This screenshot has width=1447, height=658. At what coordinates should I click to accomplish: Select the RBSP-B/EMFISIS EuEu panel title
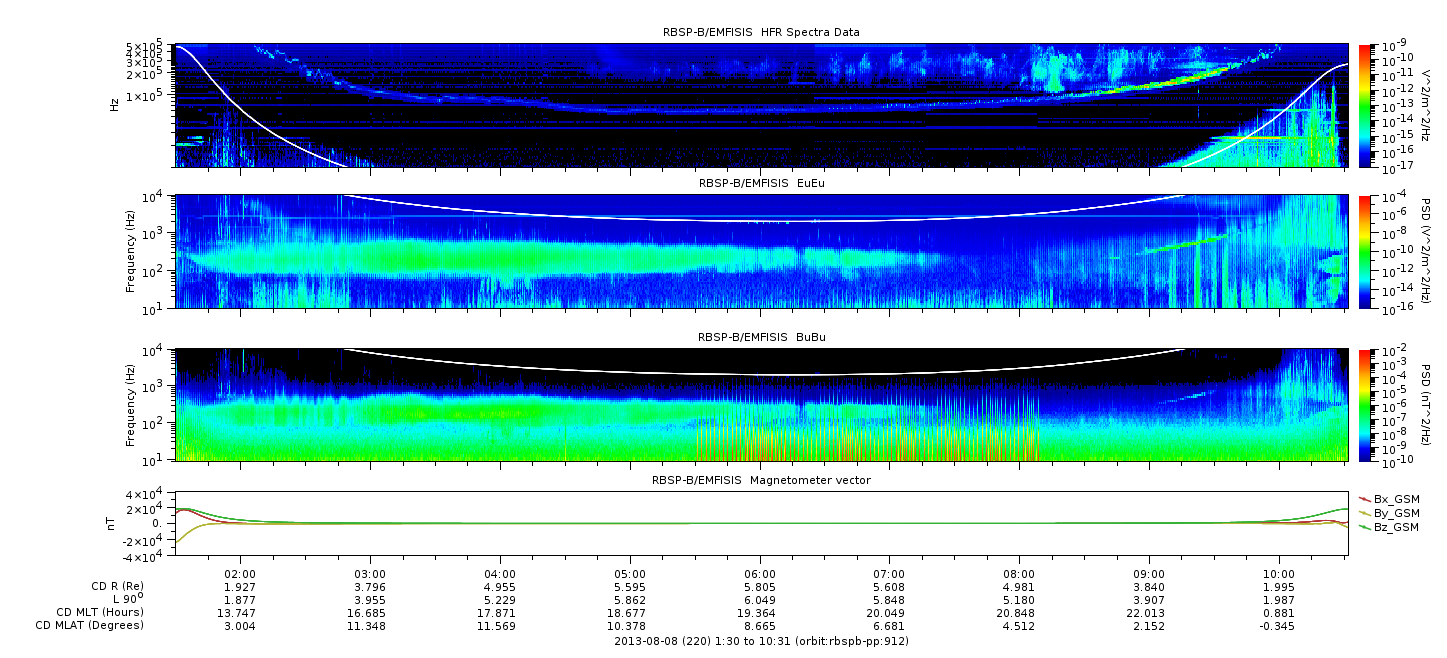(760, 183)
